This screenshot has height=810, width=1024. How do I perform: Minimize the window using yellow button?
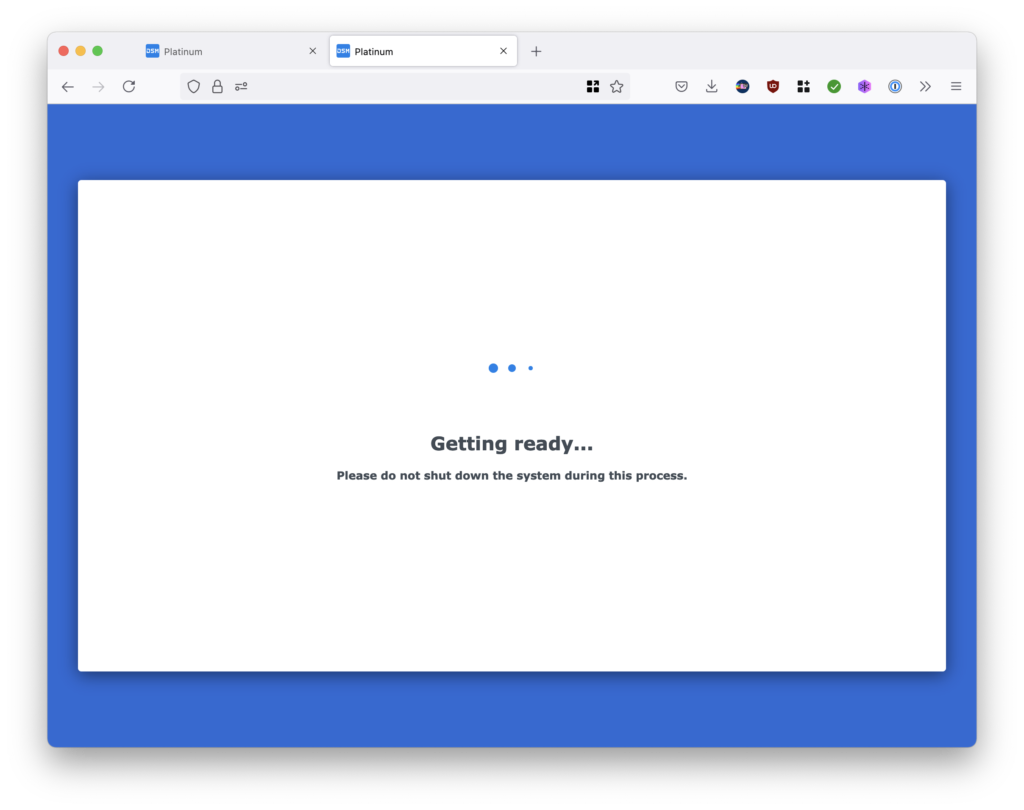[80, 51]
